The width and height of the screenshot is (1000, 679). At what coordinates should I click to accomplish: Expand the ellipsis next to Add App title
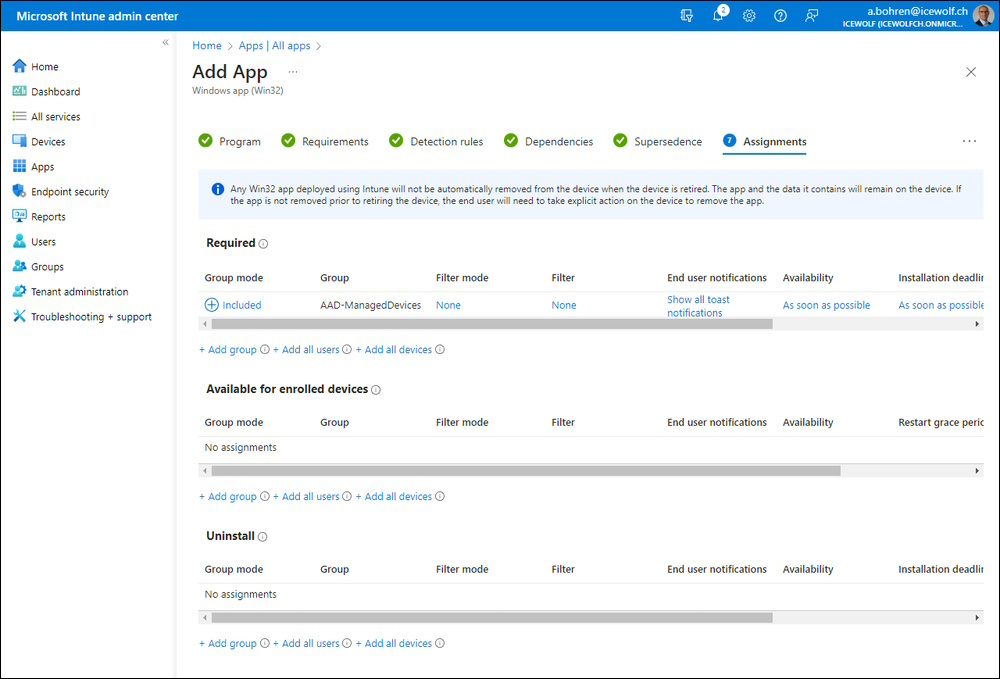pos(293,72)
